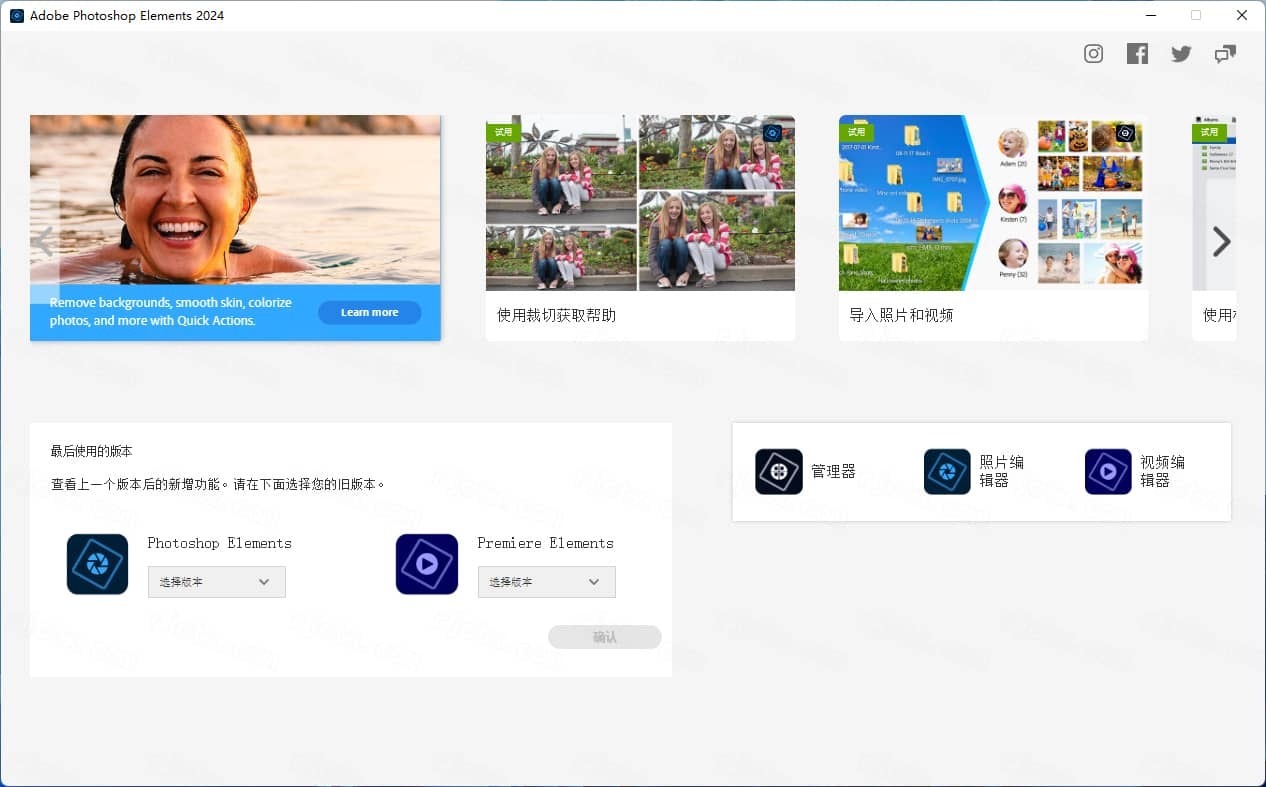
Task: Click the camera icon on import photos card
Action: [x=1125, y=133]
